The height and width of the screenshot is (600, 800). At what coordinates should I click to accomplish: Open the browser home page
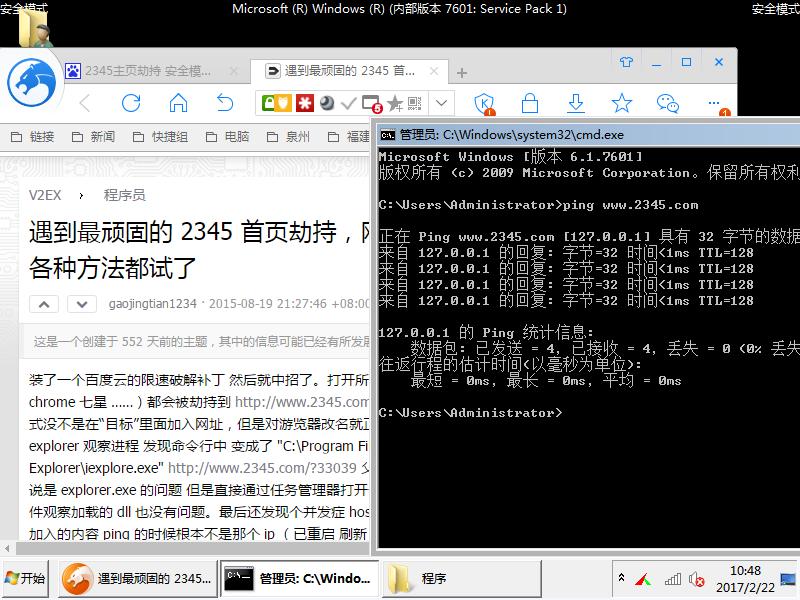tap(178, 103)
